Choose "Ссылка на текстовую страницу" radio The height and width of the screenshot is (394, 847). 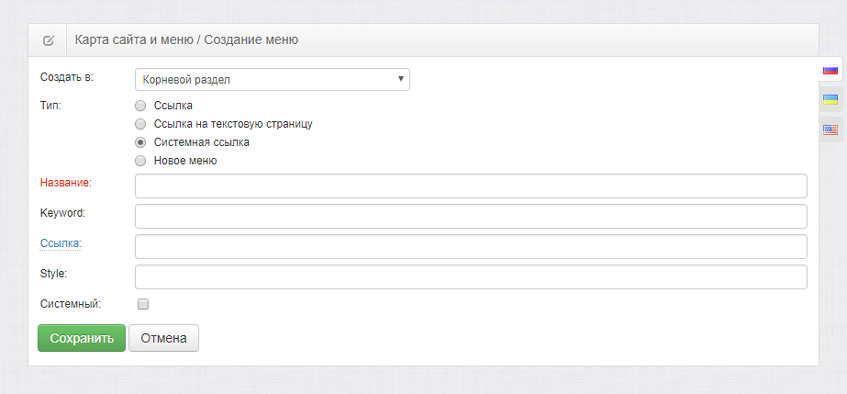[x=140, y=124]
